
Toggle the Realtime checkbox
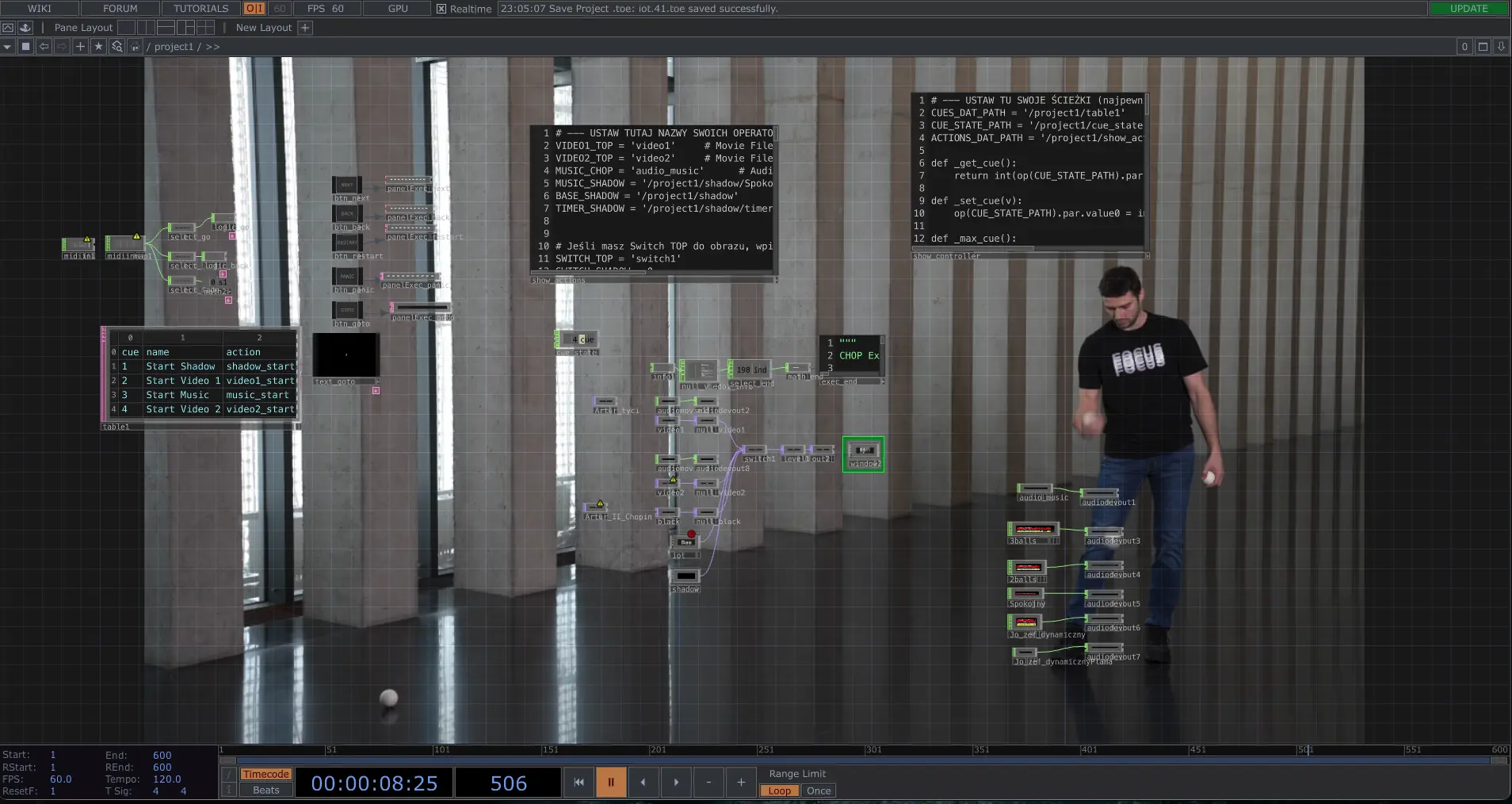441,9
